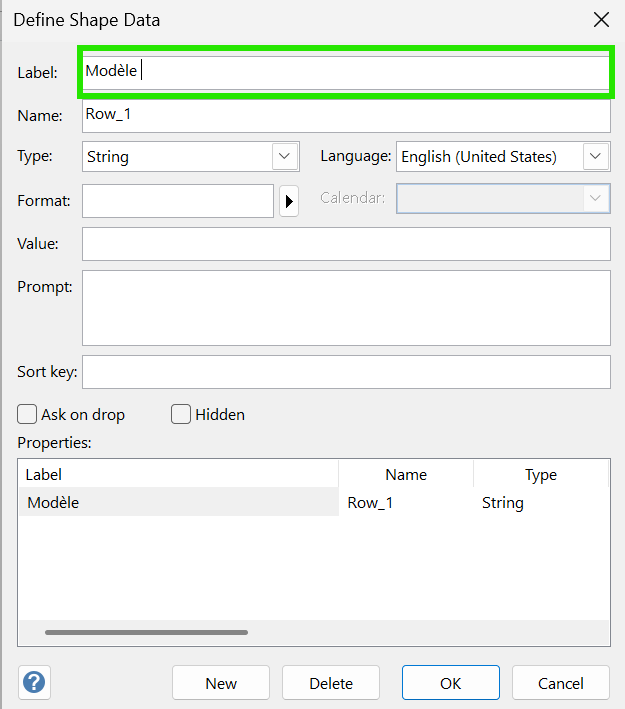Screen dimensions: 625x709
Task: Focus the Label field containing Modèle
Action: click(346, 72)
